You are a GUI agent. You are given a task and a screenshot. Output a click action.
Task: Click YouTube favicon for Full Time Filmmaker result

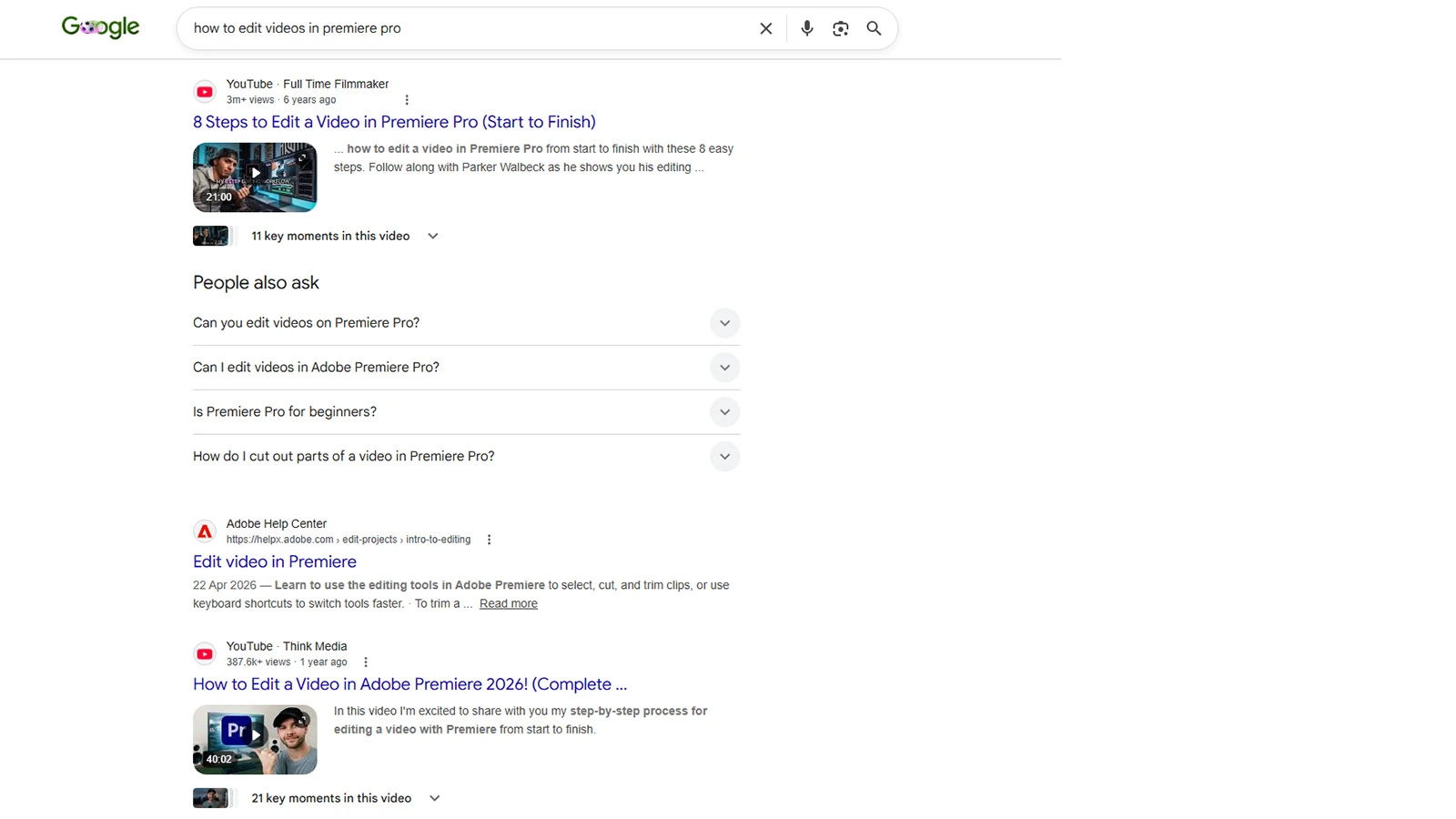pos(205,92)
